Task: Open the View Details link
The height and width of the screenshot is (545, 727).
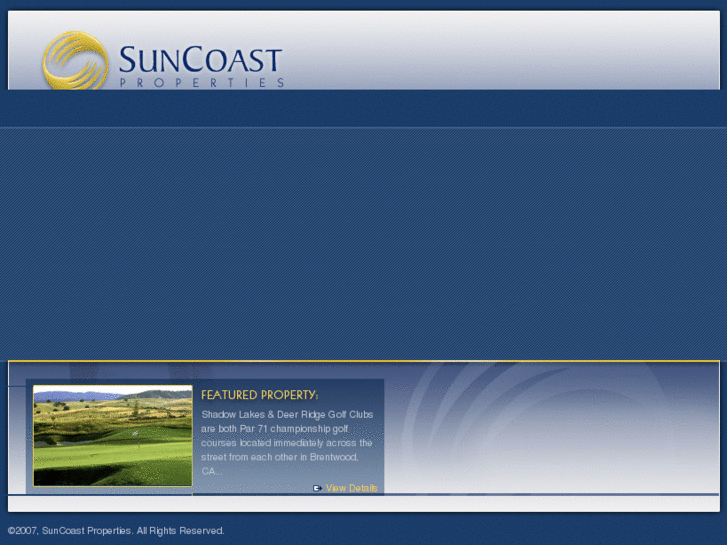Action: tap(351, 488)
